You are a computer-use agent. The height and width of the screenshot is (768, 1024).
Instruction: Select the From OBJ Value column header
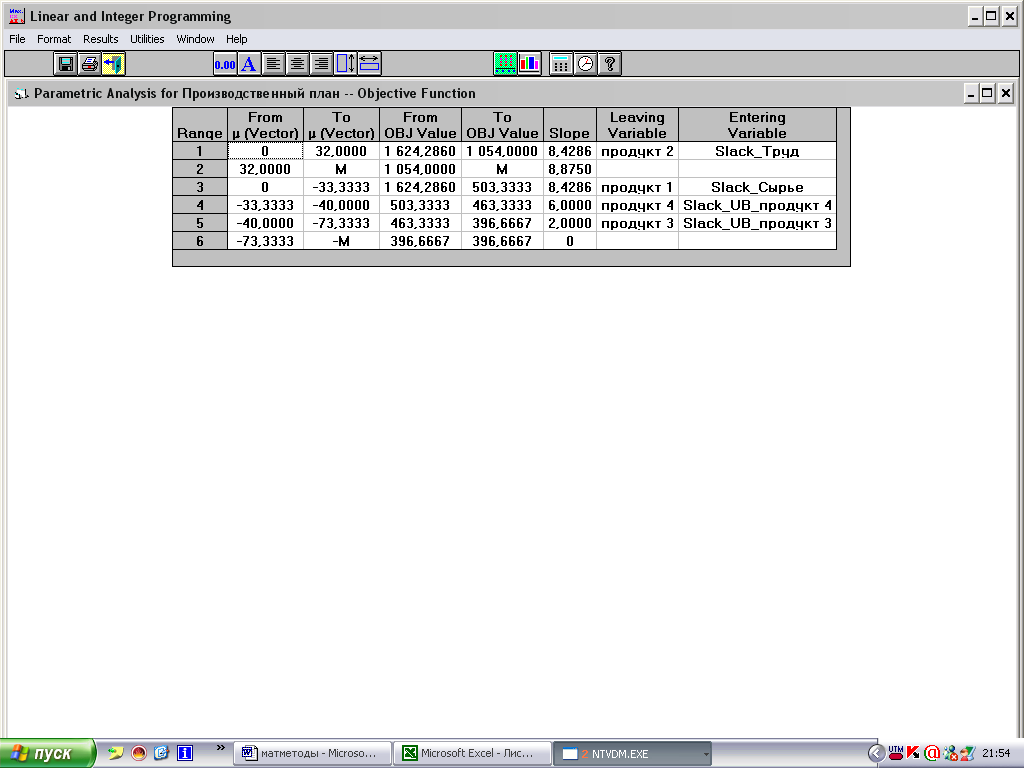click(420, 125)
